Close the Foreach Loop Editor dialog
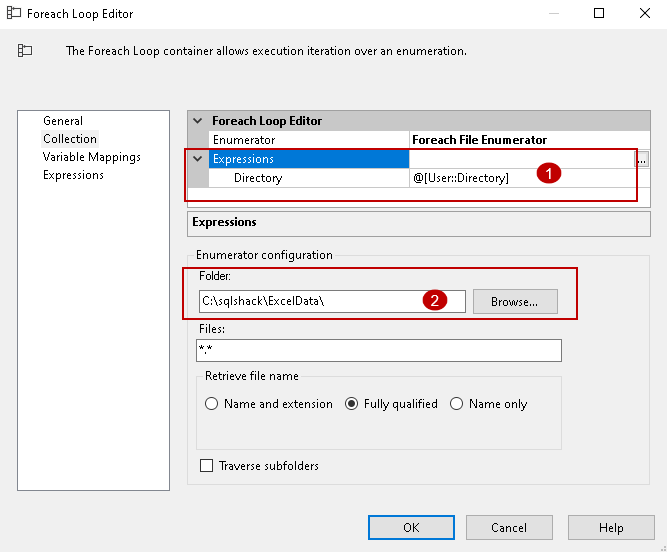The width and height of the screenshot is (667, 552). 643,14
